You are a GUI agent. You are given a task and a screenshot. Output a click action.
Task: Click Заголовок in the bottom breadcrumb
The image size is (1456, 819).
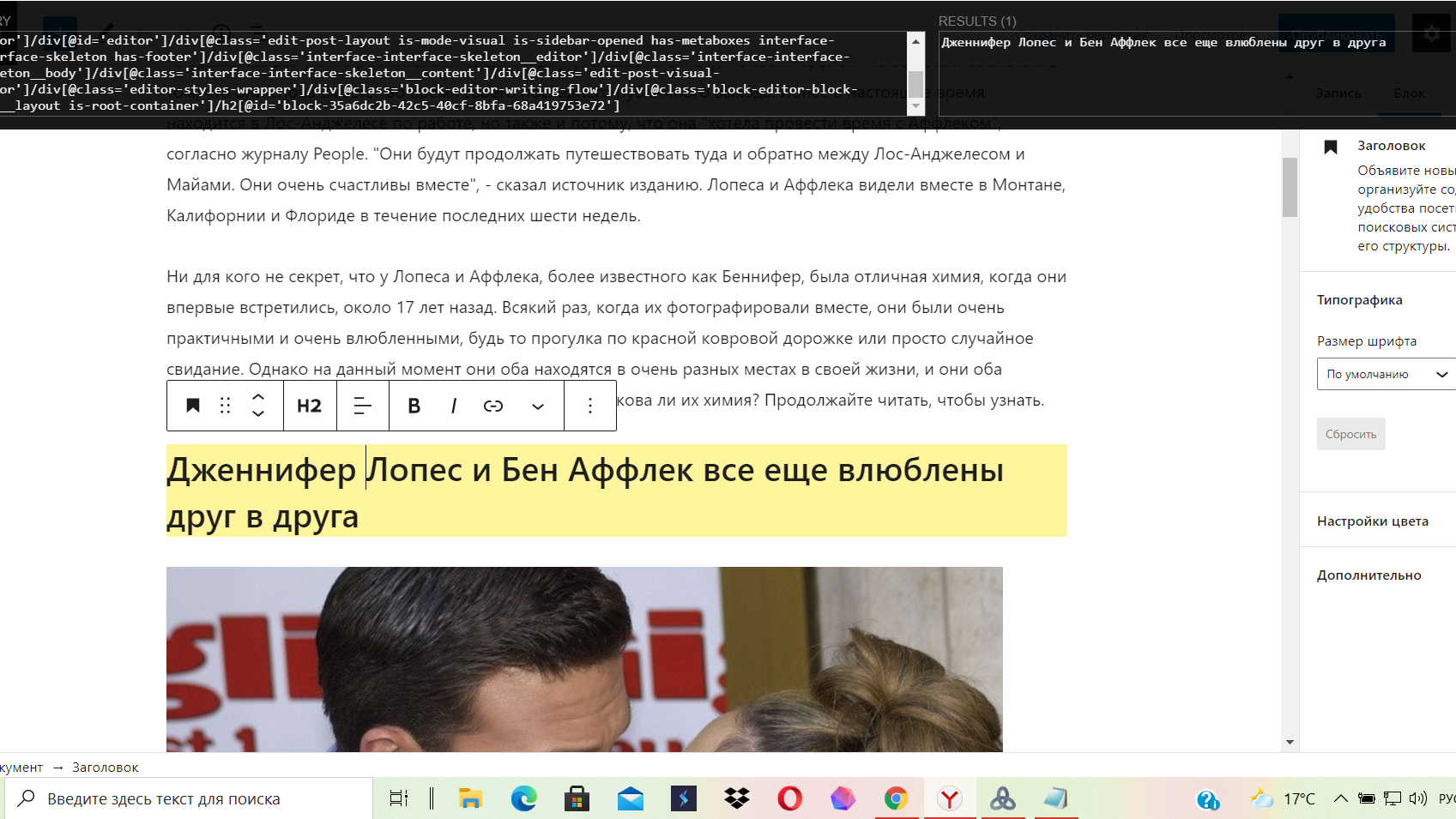click(x=106, y=768)
